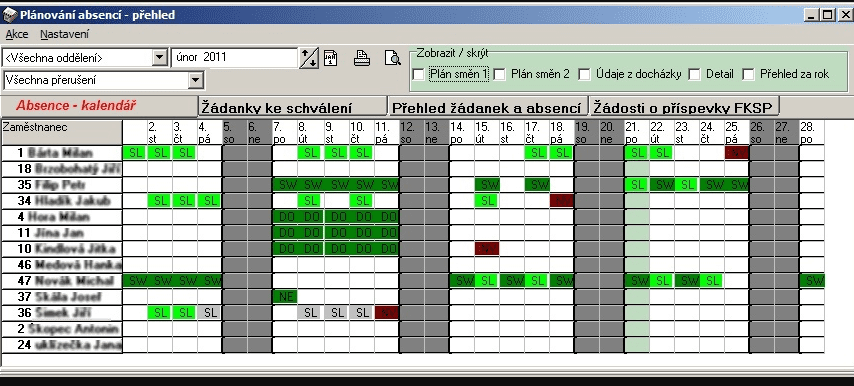This screenshot has height=386, width=854.
Task: Open print preview with magnifier page icon
Action: [x=392, y=58]
